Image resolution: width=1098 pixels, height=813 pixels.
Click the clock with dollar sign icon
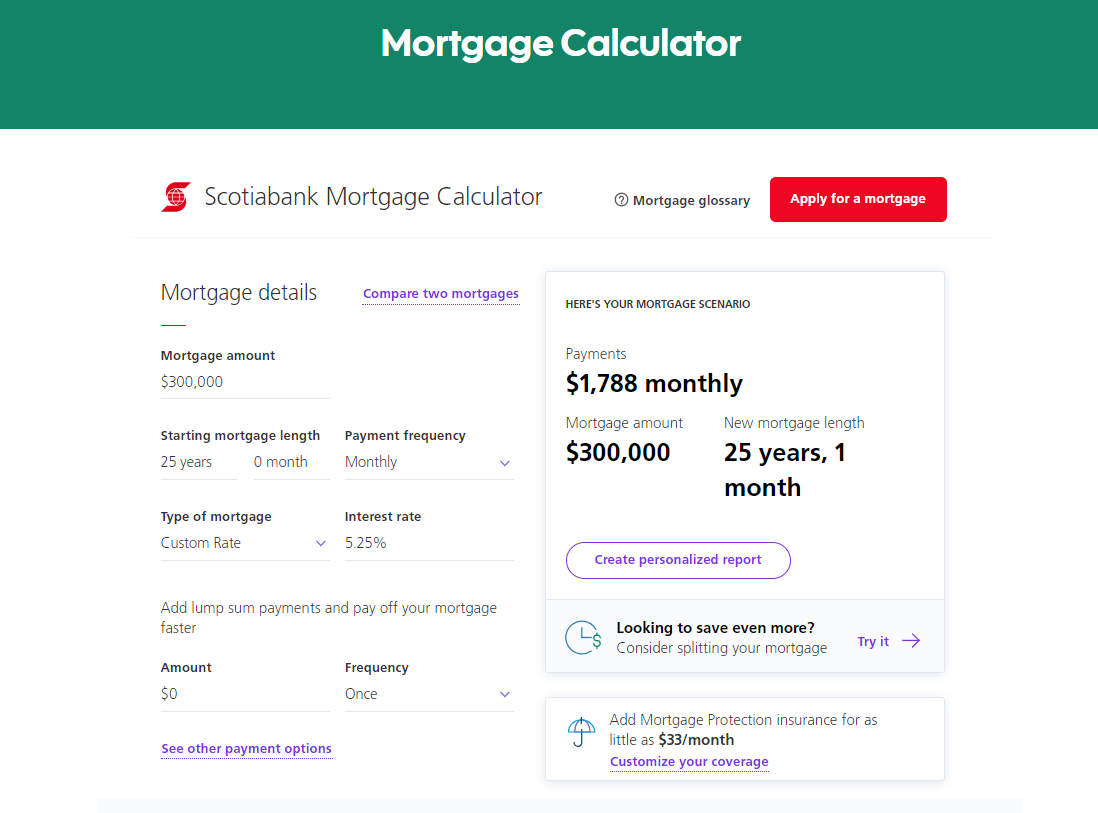tap(583, 637)
